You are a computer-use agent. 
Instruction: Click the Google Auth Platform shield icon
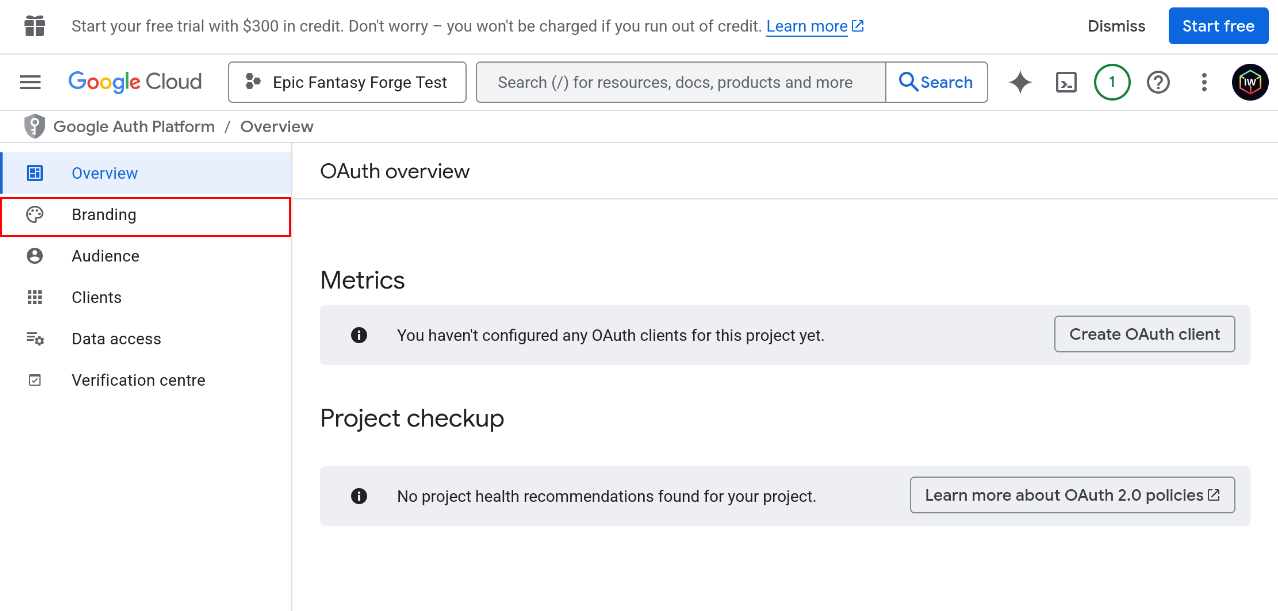pos(35,126)
